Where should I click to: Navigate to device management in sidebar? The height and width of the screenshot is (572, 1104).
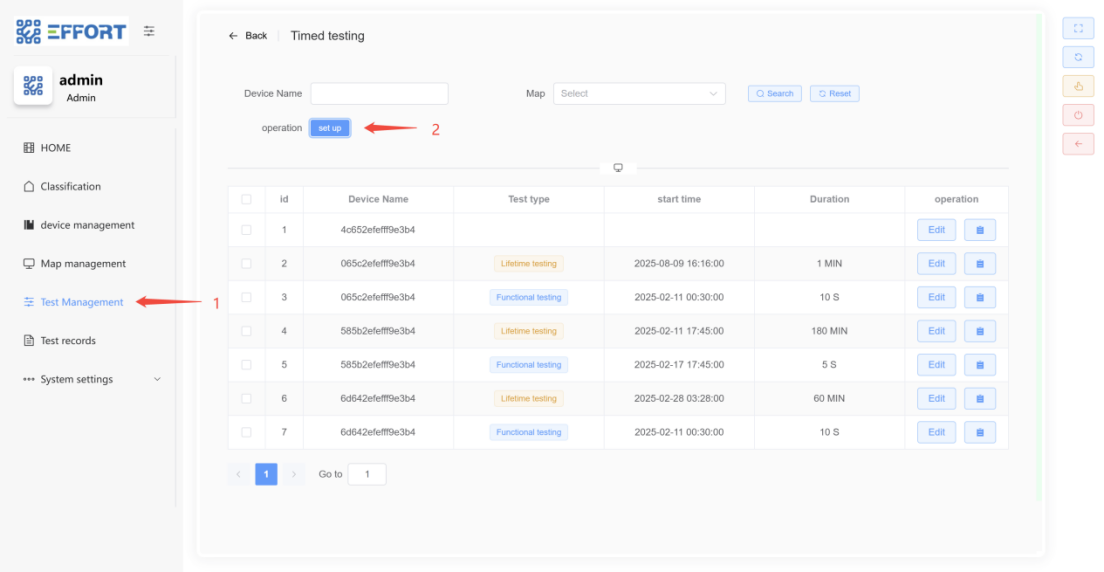point(87,225)
